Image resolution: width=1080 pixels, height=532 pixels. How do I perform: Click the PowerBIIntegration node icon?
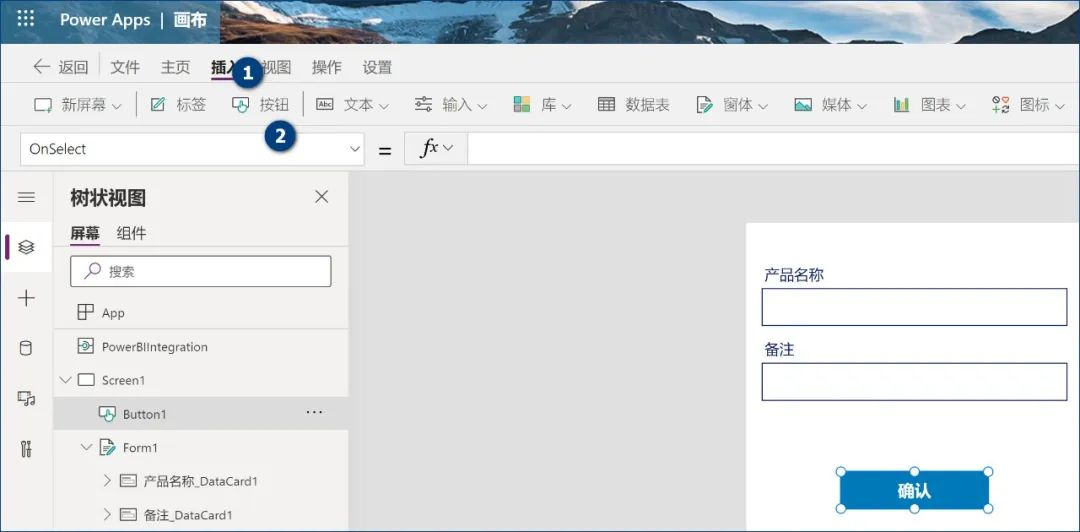click(85, 346)
